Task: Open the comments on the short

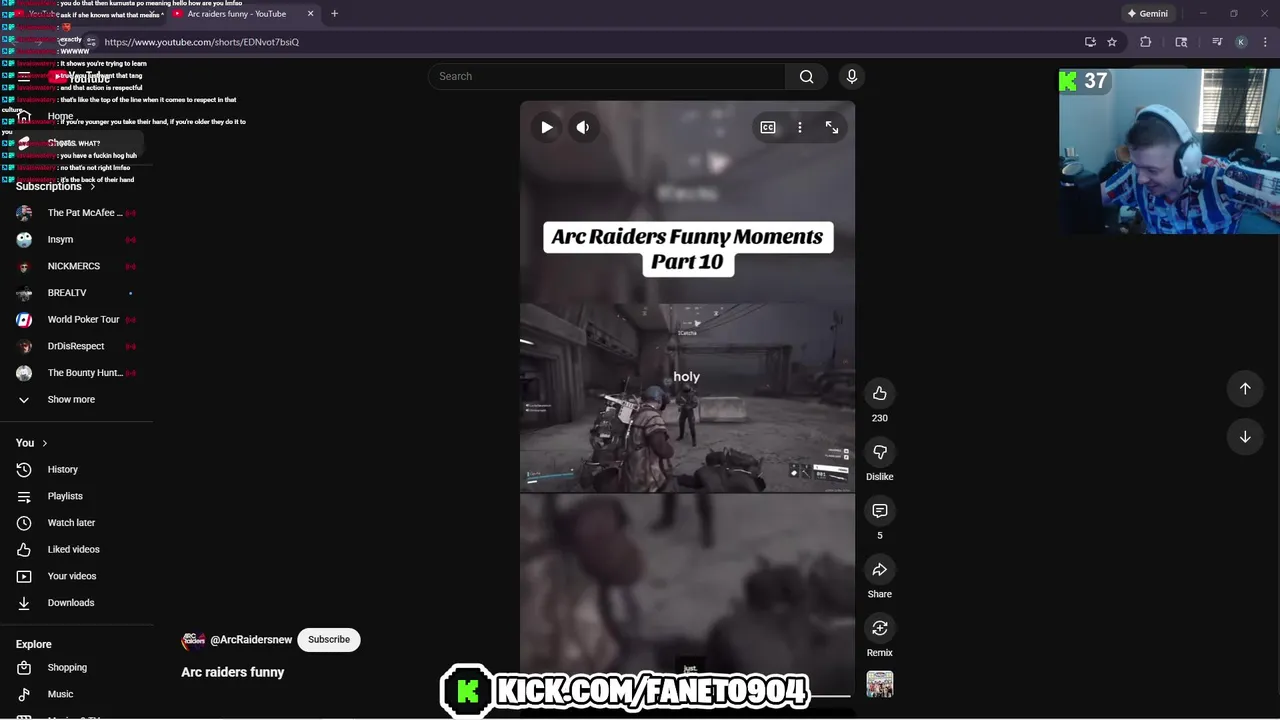Action: coord(880,511)
